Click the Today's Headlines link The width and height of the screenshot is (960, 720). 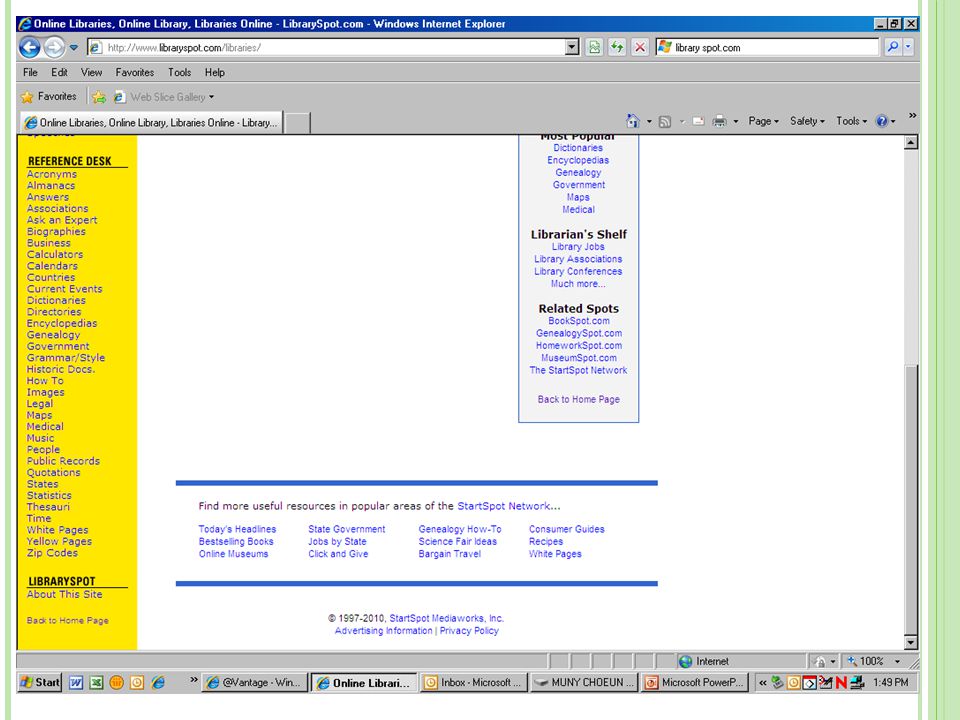[237, 529]
